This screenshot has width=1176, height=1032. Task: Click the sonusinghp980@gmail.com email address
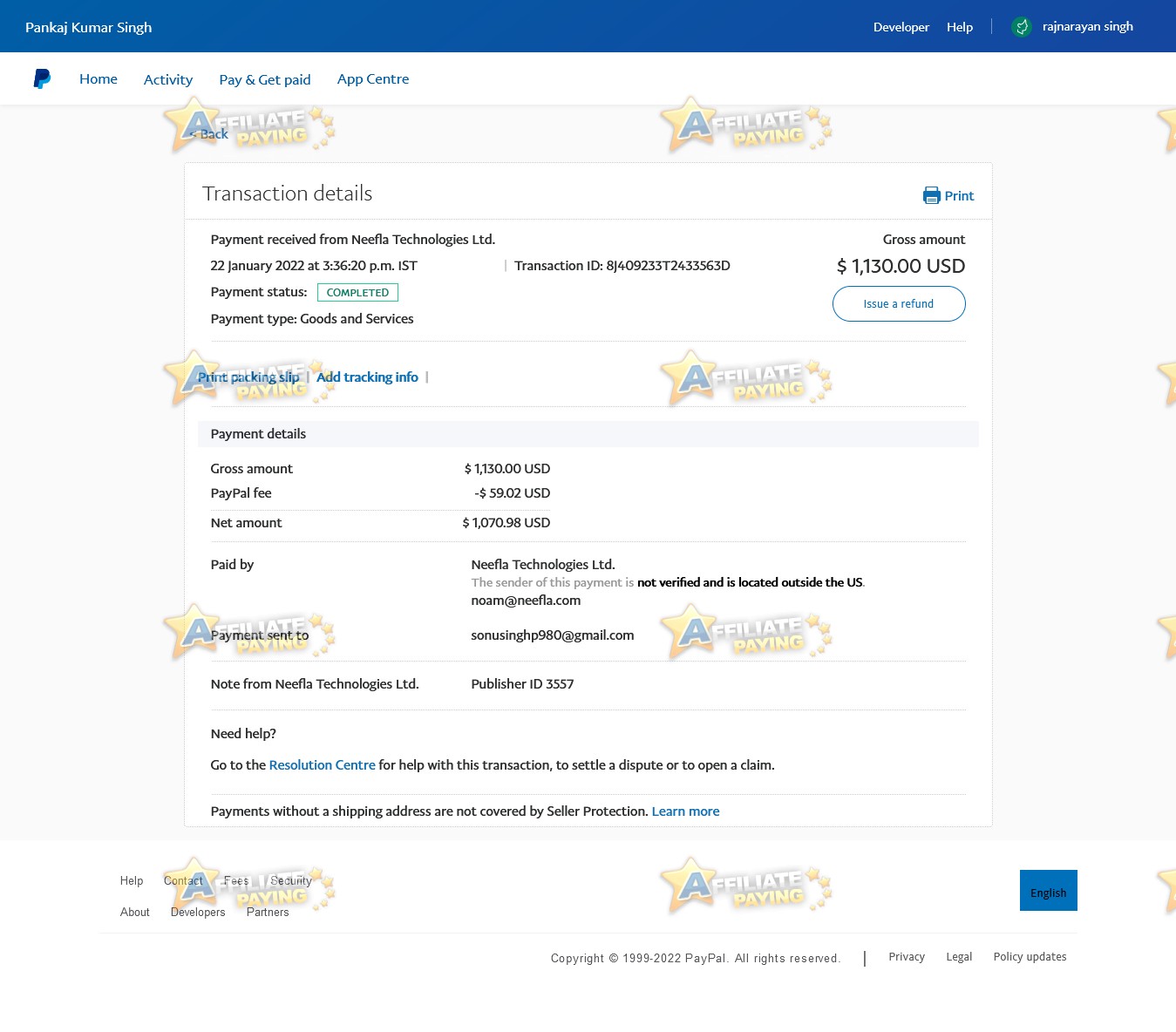pyautogui.click(x=553, y=635)
